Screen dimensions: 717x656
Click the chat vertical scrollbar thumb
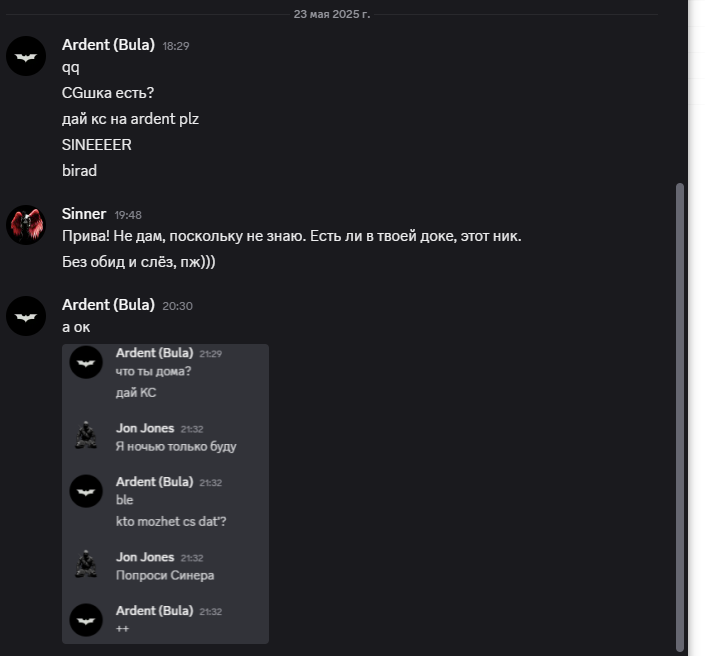point(680,417)
